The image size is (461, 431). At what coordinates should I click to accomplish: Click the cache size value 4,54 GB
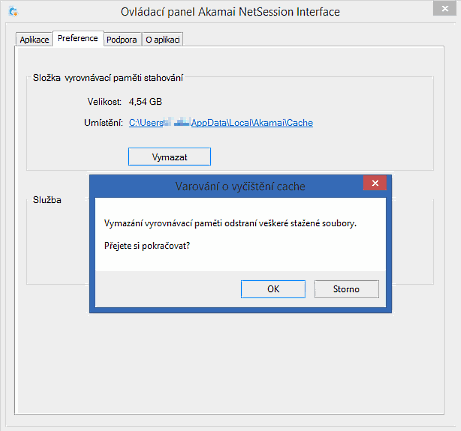tap(145, 102)
